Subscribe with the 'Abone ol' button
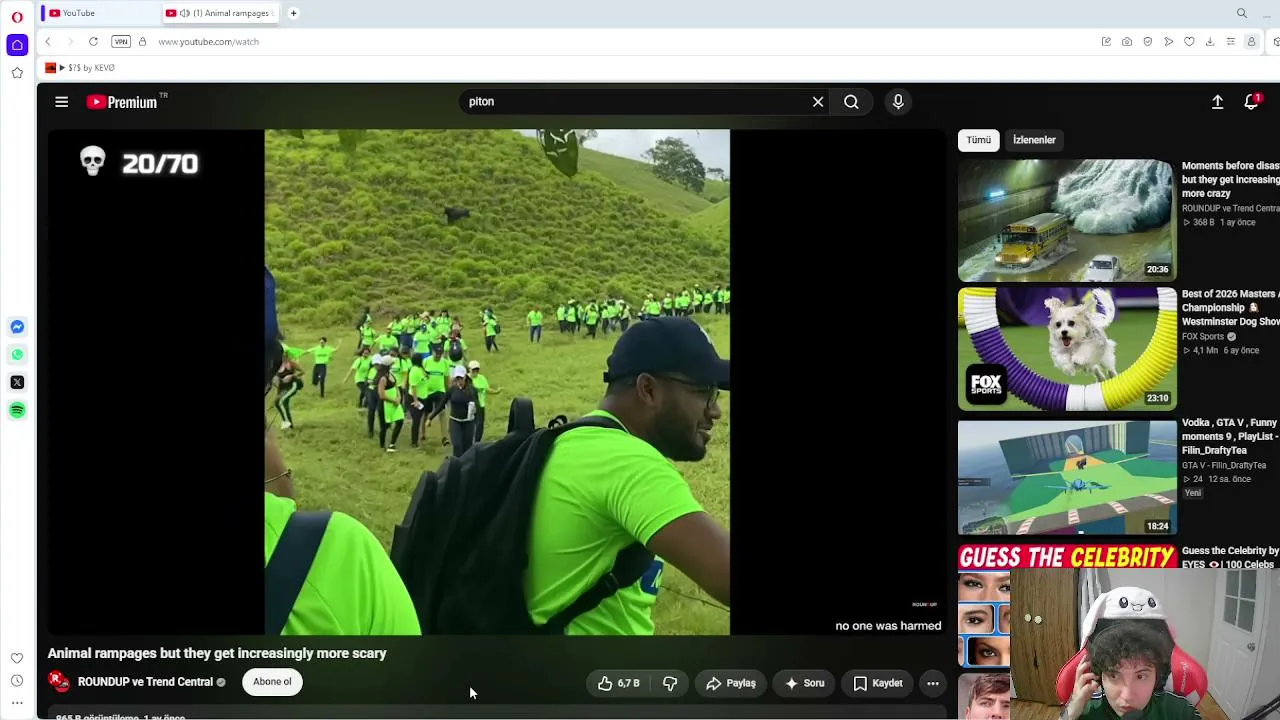Screen dimensions: 1280x720 tap(272, 682)
